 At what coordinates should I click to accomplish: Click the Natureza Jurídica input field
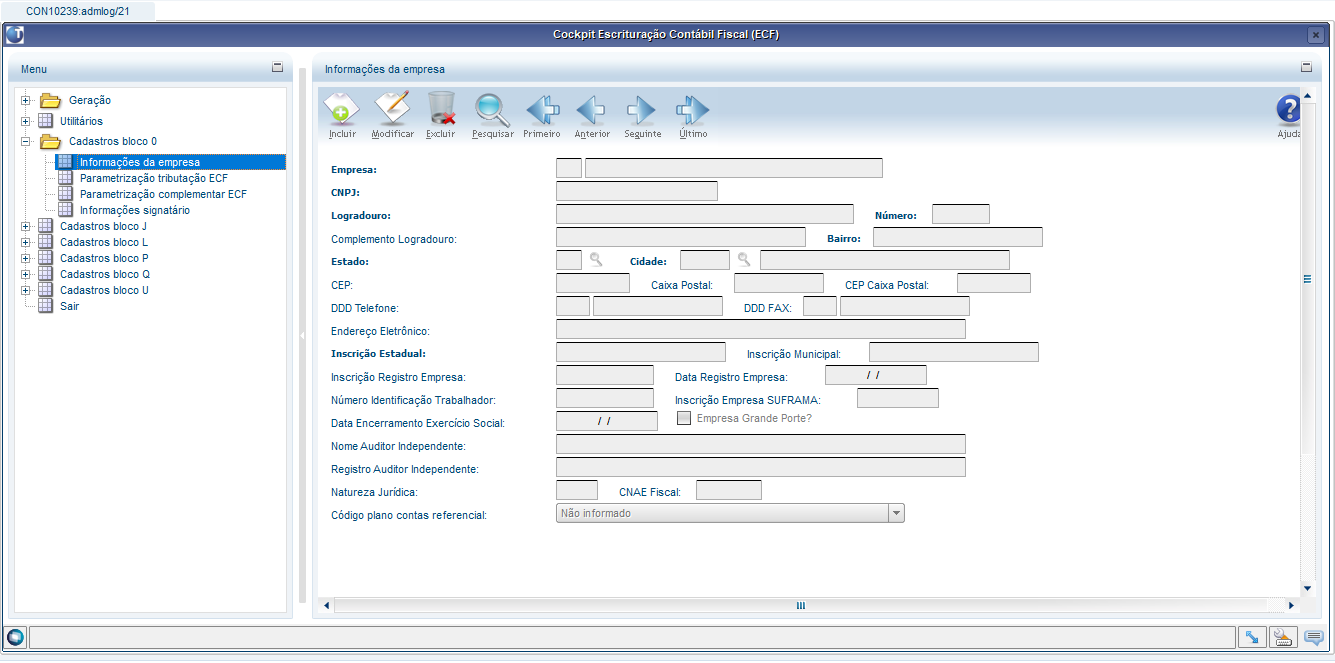(576, 490)
